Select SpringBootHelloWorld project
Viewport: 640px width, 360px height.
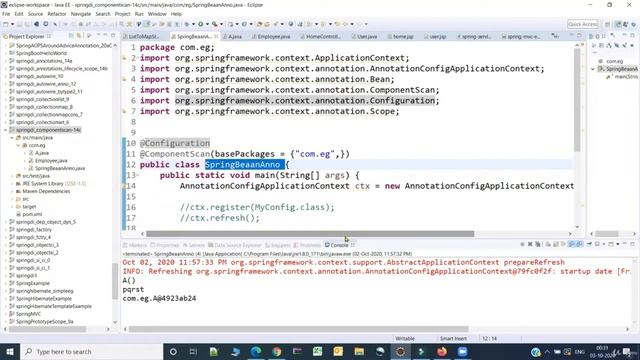(41, 53)
